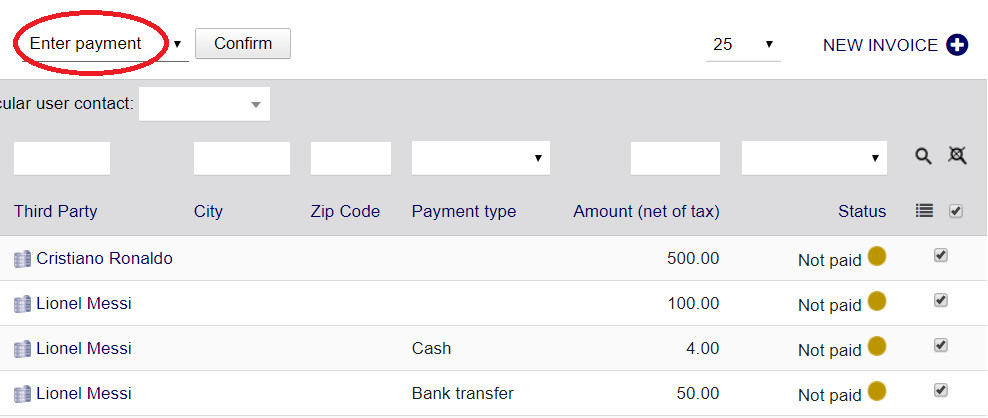Click Cristiano Ronaldo's company building icon
The width and height of the screenshot is (988, 418).
(x=23, y=259)
